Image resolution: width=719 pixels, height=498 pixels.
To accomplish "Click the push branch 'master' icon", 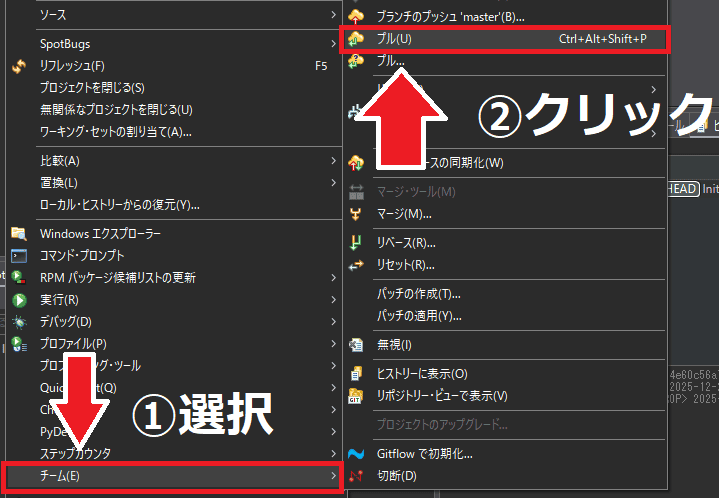I will point(356,16).
